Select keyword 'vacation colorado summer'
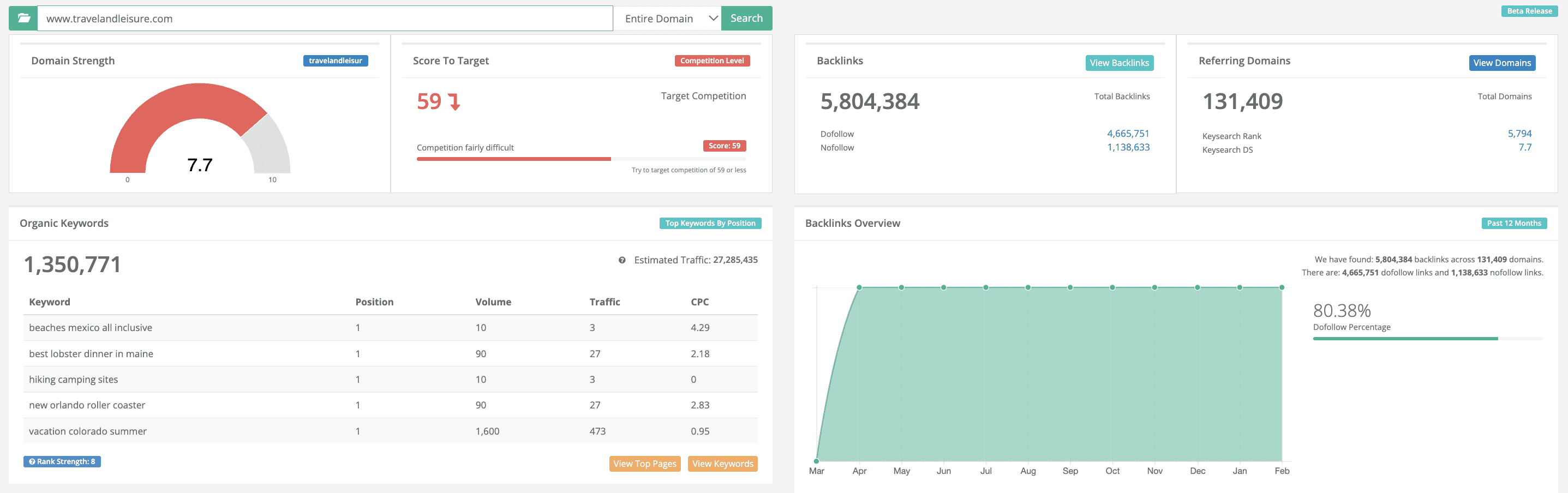Screen dimensions: 1568x493 pos(88,431)
